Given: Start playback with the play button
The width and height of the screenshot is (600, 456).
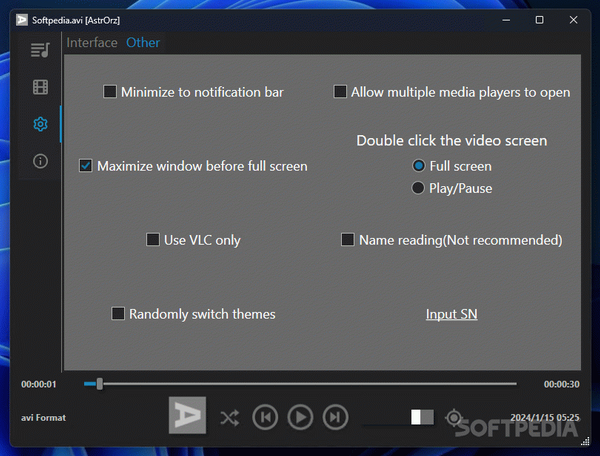Looking at the screenshot, I should click(300, 417).
